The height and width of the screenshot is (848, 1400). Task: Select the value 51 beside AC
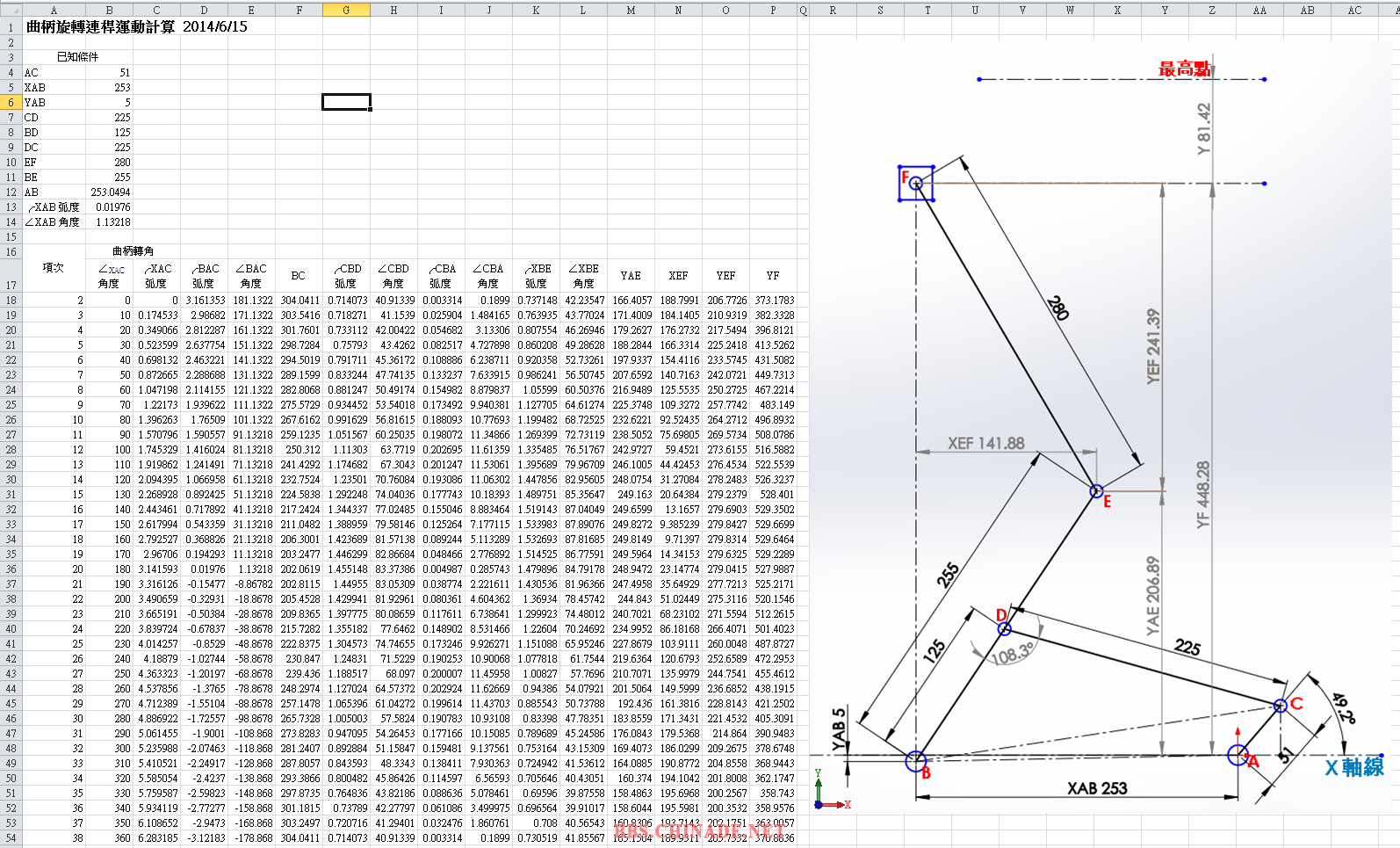click(x=109, y=72)
